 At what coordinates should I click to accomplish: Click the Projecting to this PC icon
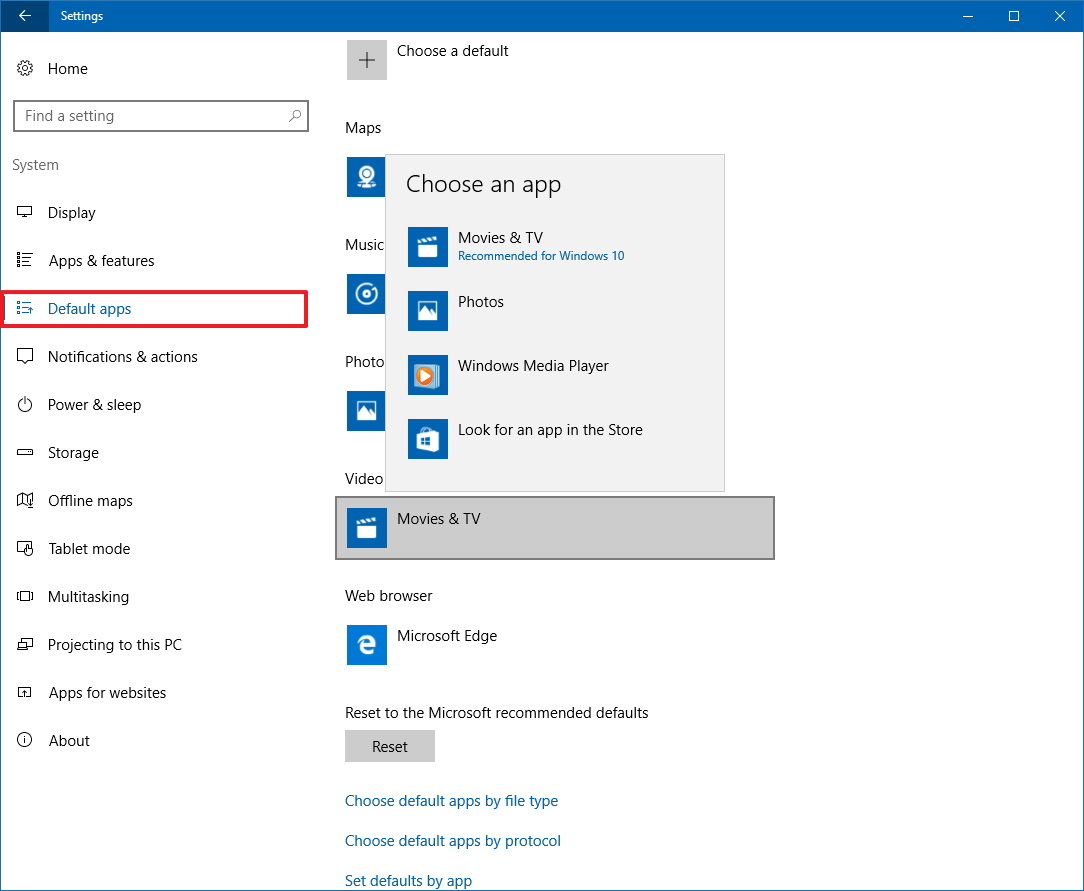click(25, 644)
